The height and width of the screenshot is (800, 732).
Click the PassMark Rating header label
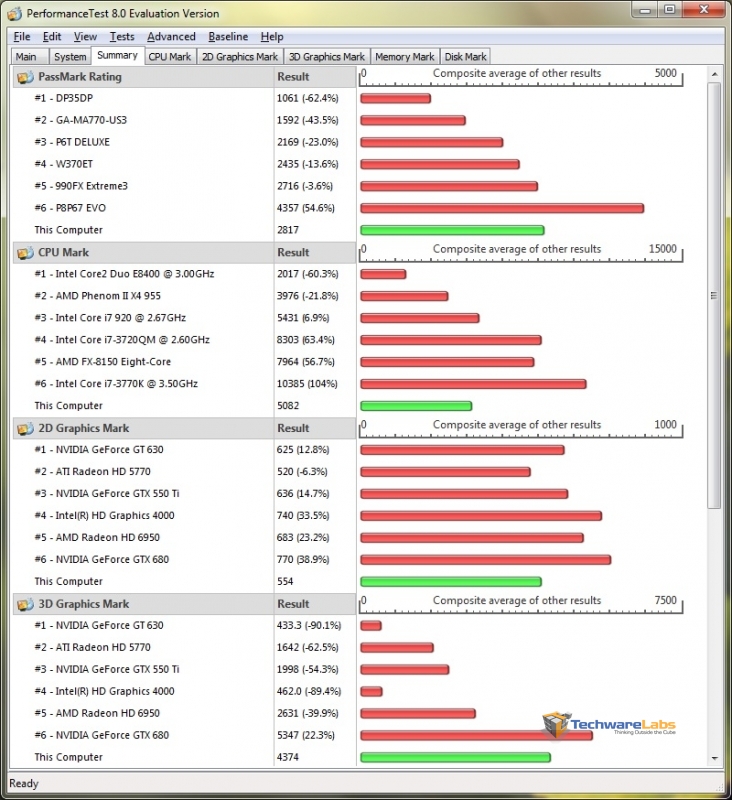click(x=80, y=77)
